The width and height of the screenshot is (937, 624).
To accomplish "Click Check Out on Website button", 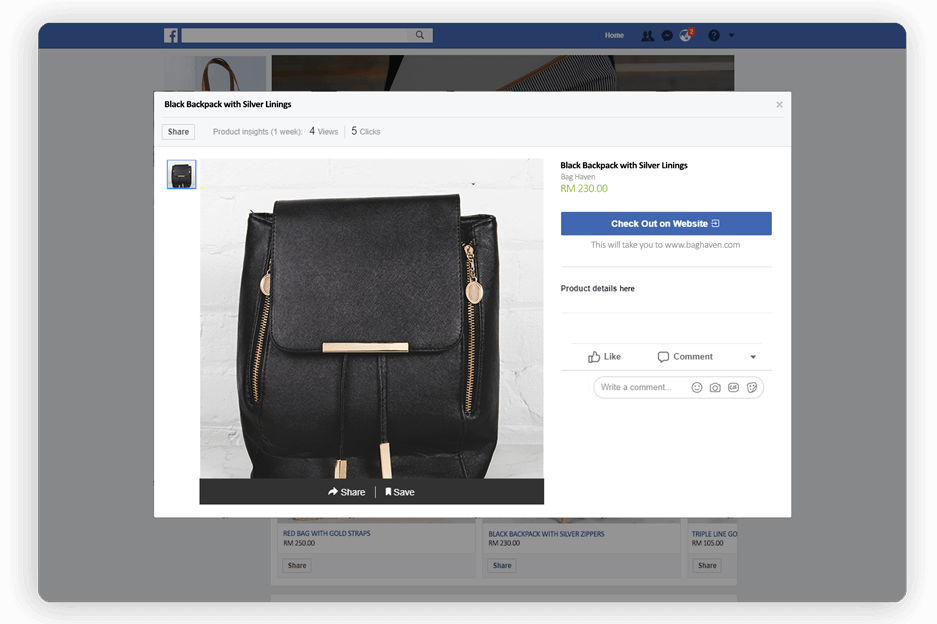I will click(x=666, y=224).
